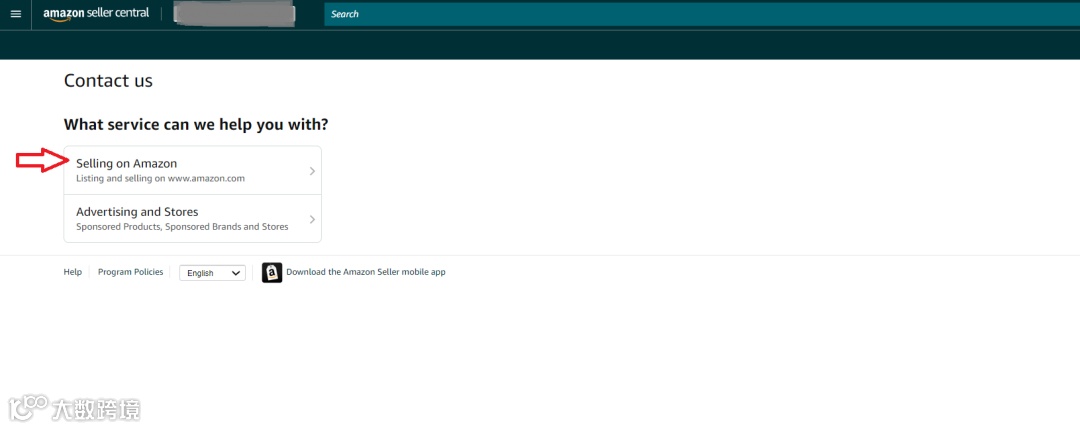Click the Amazon Seller Central logo

[x=96, y=14]
